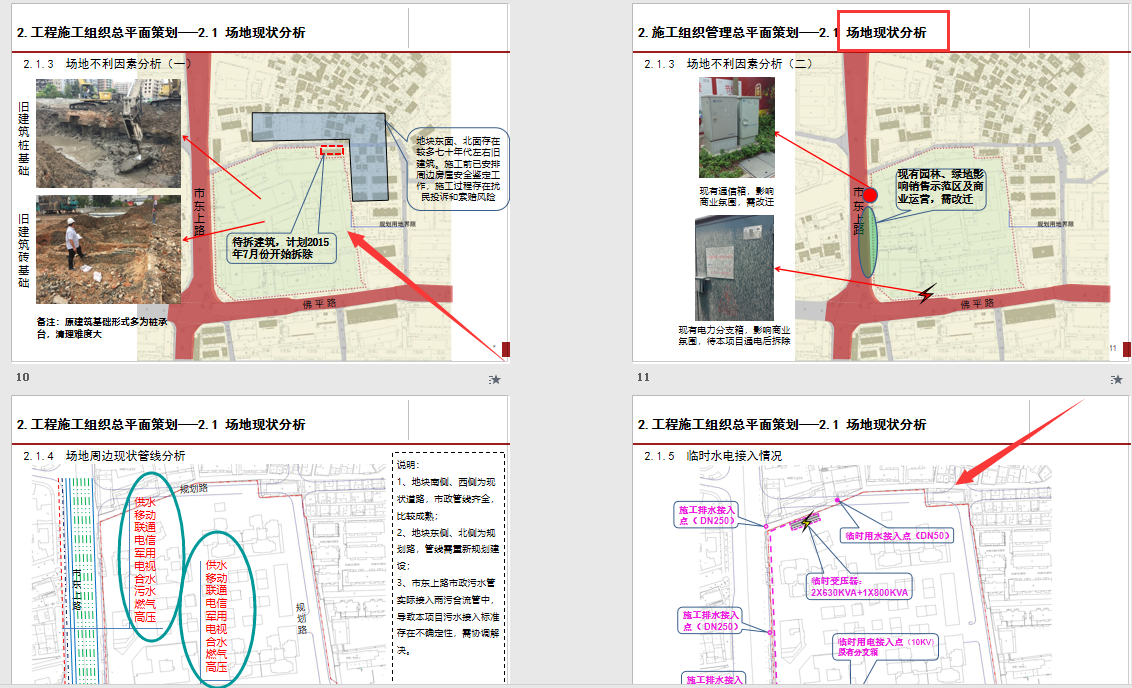Click the 待拆建筑 2015年7月 callout box

pos(282,248)
